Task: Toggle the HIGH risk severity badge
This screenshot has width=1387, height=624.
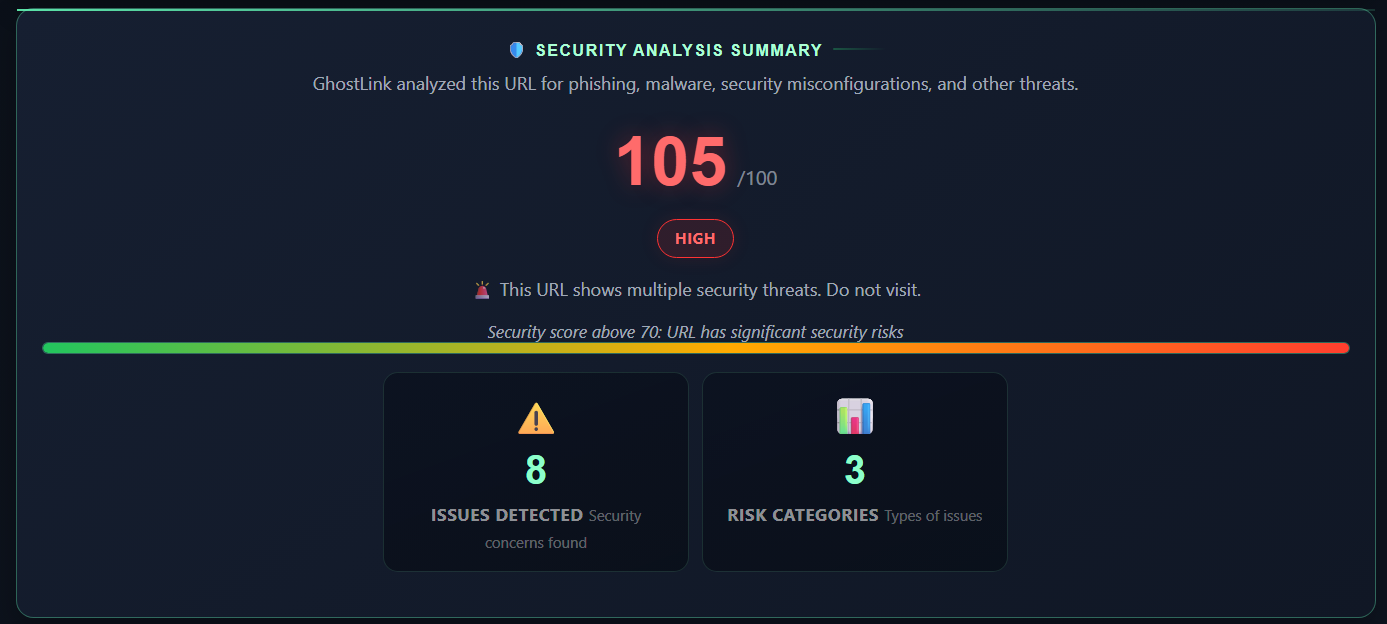Action: 694,238
